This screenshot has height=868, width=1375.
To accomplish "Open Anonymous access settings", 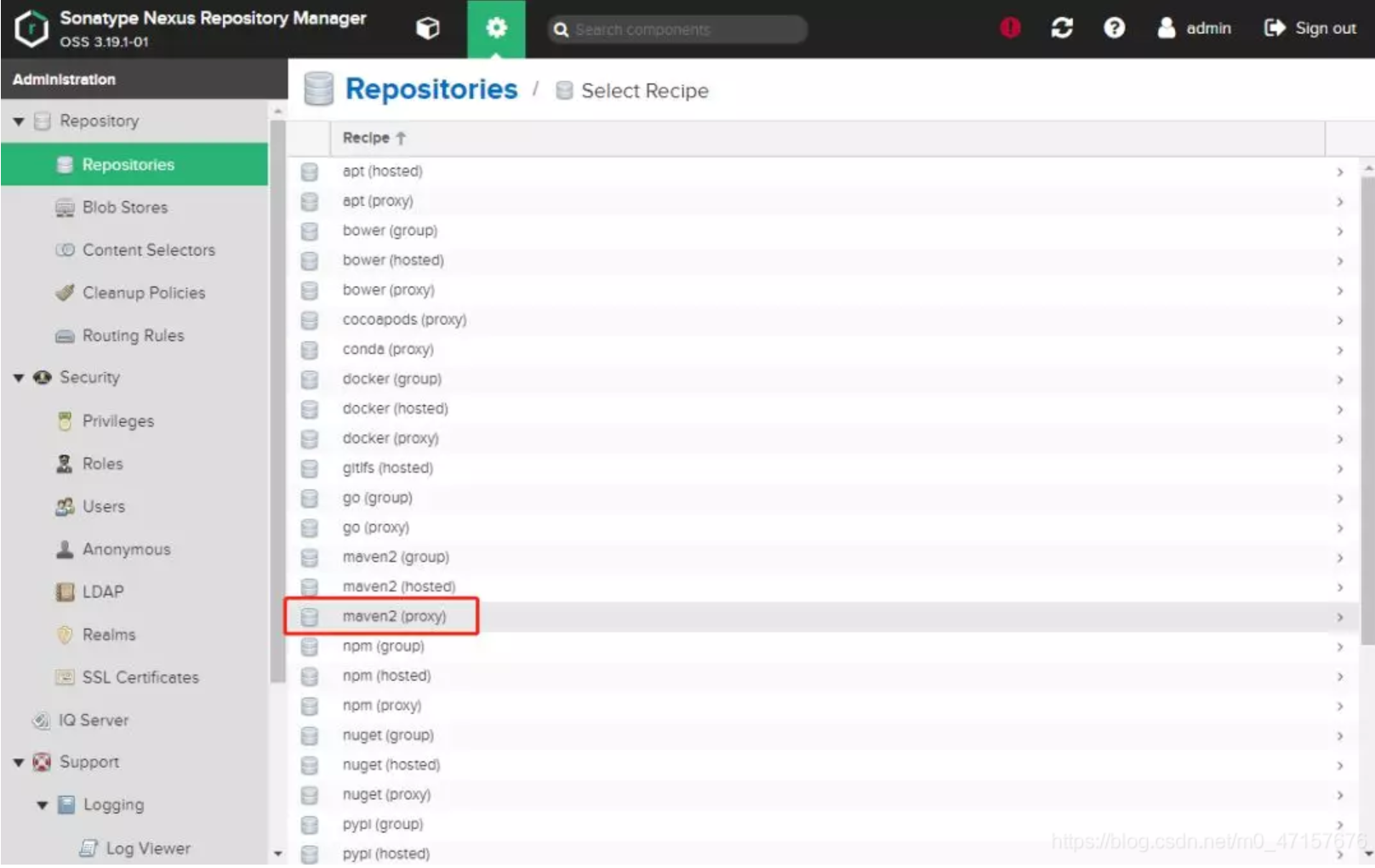I will coord(126,549).
